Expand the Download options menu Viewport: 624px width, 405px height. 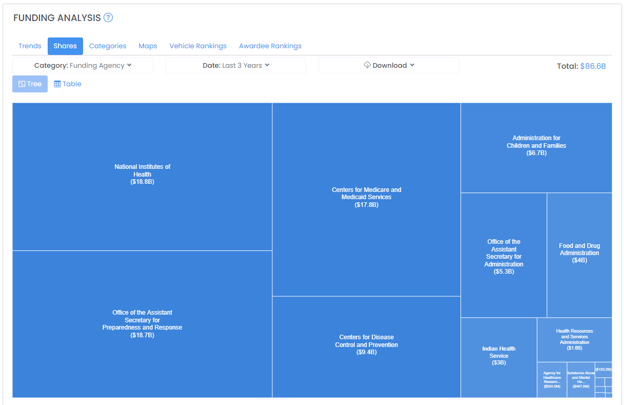click(389, 66)
